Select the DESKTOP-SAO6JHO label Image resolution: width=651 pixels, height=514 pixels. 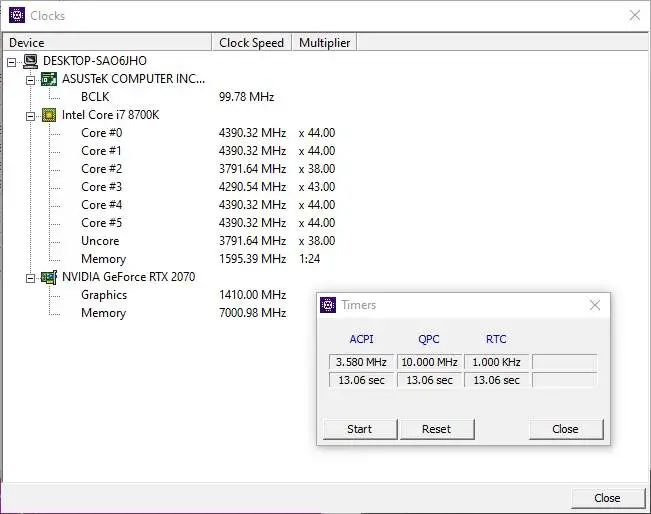click(x=95, y=61)
